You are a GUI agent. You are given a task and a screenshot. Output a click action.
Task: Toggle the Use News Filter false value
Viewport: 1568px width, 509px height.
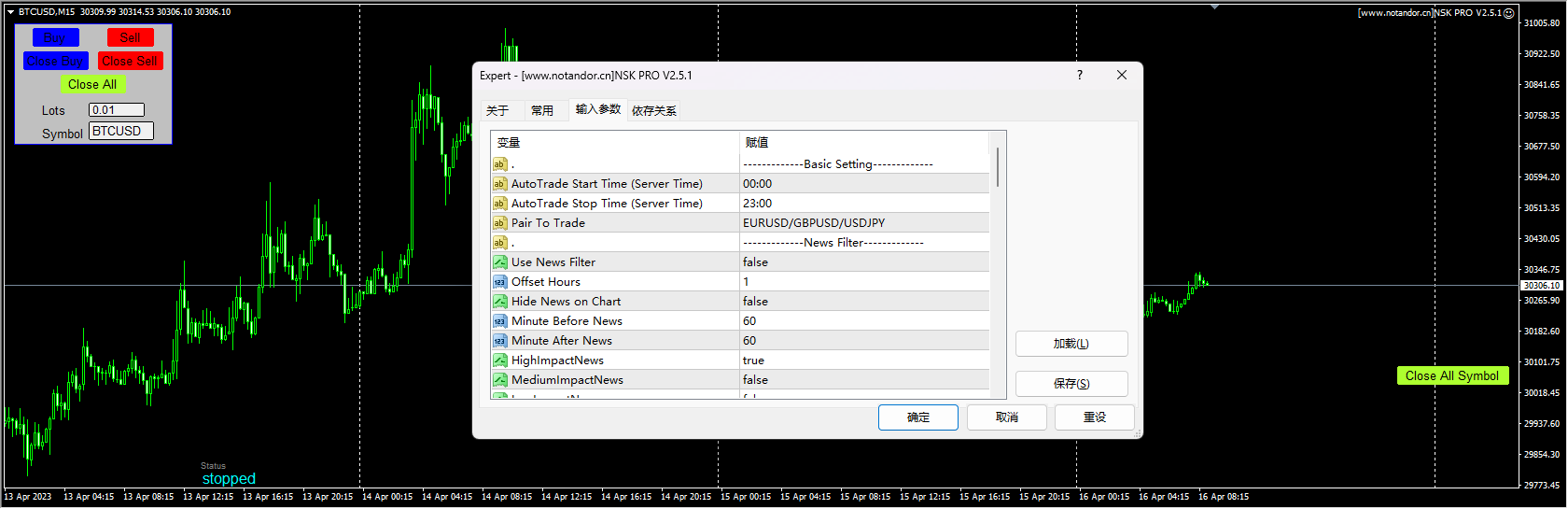tap(755, 262)
